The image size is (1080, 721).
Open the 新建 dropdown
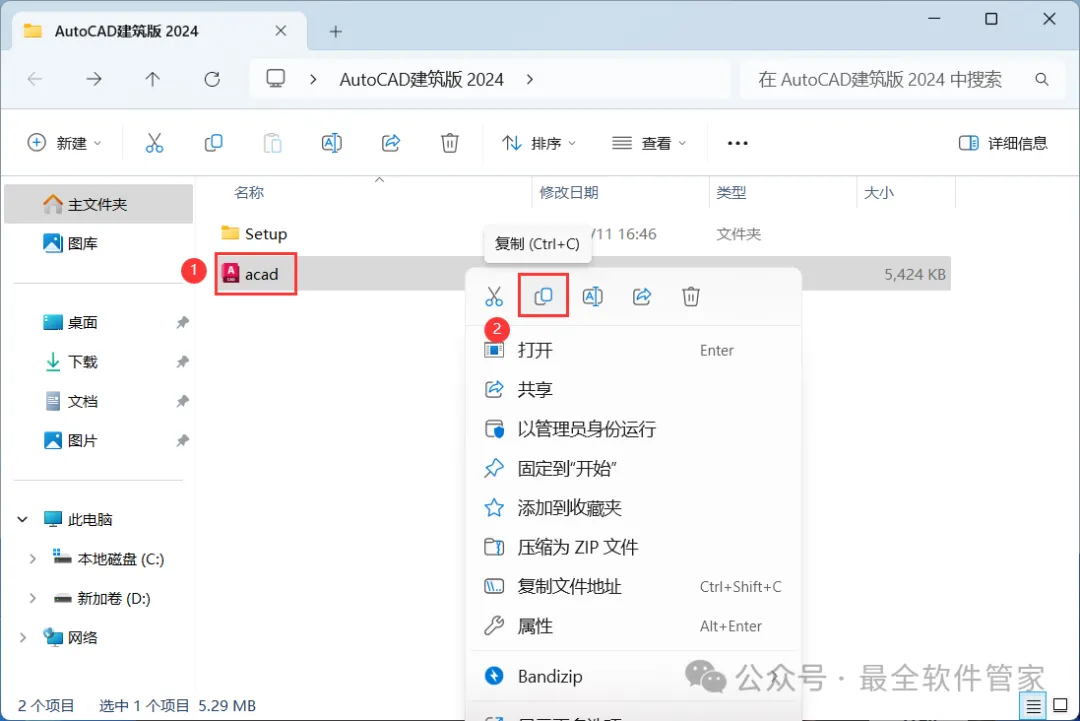[64, 143]
